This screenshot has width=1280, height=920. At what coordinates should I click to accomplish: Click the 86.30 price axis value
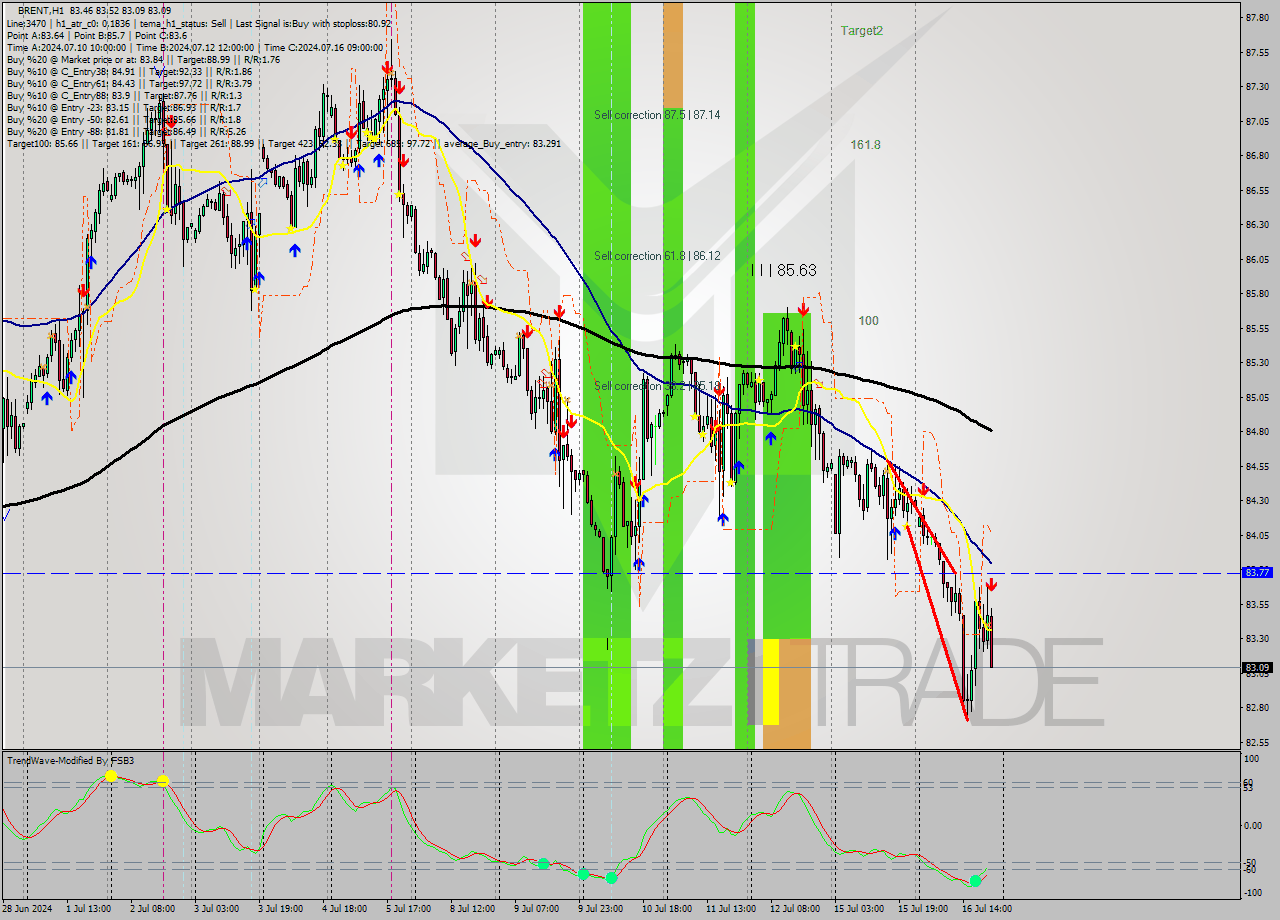point(1257,225)
